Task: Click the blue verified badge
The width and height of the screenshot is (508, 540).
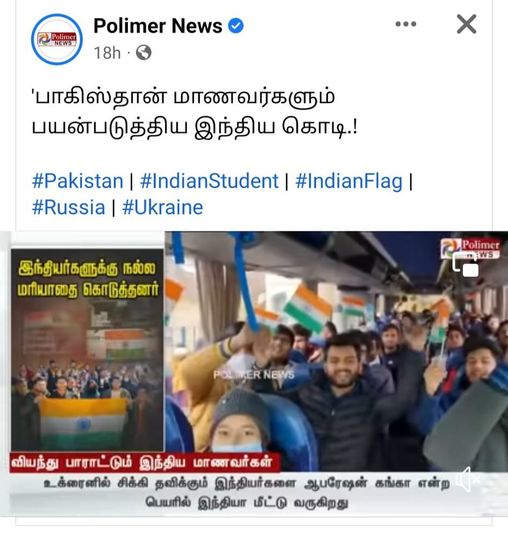Action: coord(236,26)
